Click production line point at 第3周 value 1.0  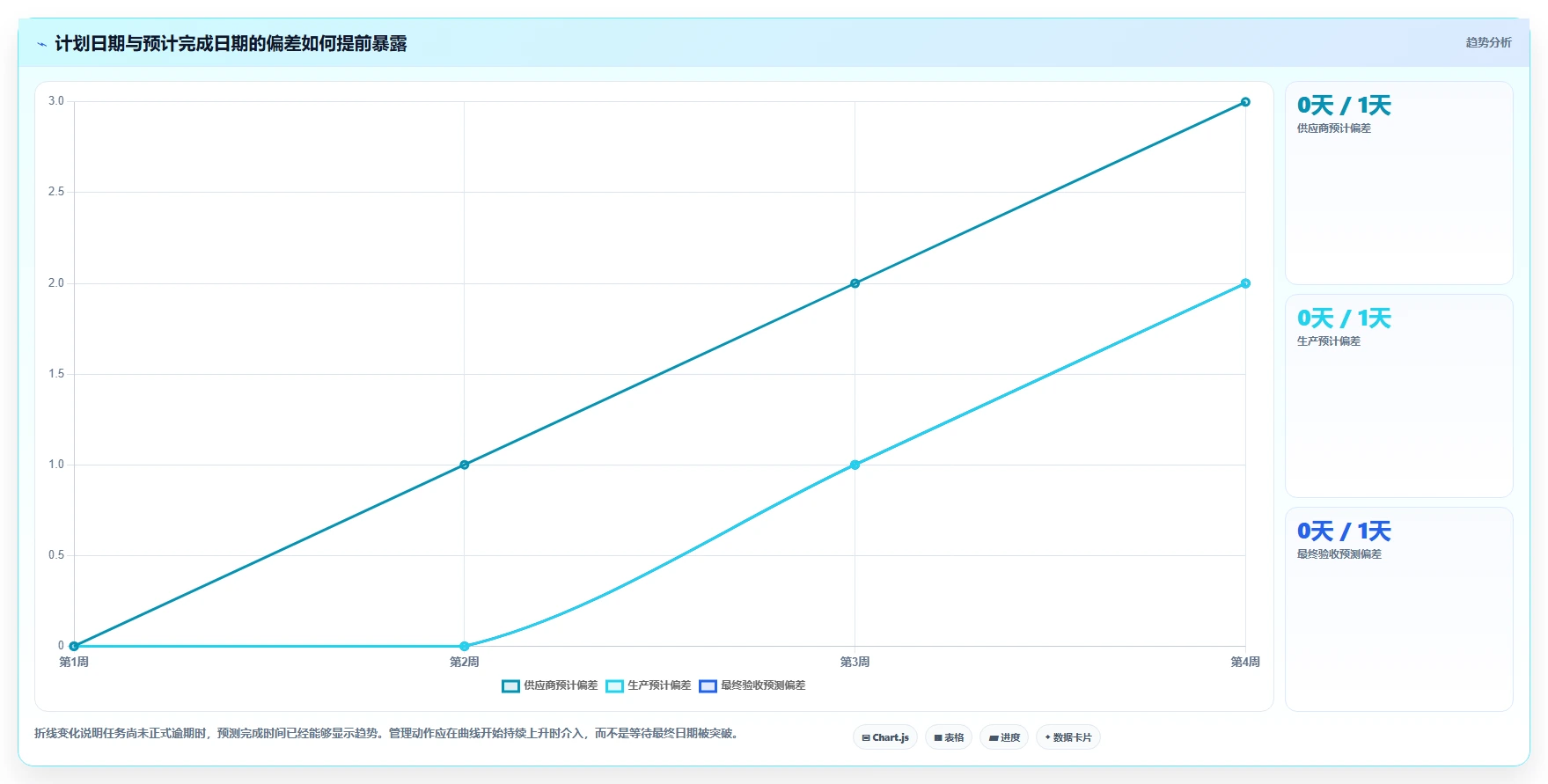click(x=855, y=465)
